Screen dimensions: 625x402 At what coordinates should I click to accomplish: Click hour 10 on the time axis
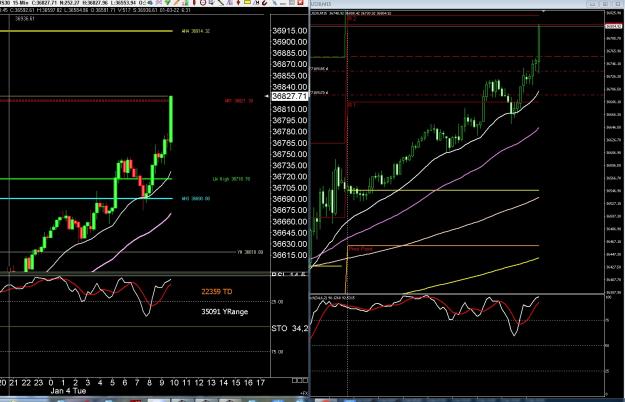pyautogui.click(x=174, y=382)
